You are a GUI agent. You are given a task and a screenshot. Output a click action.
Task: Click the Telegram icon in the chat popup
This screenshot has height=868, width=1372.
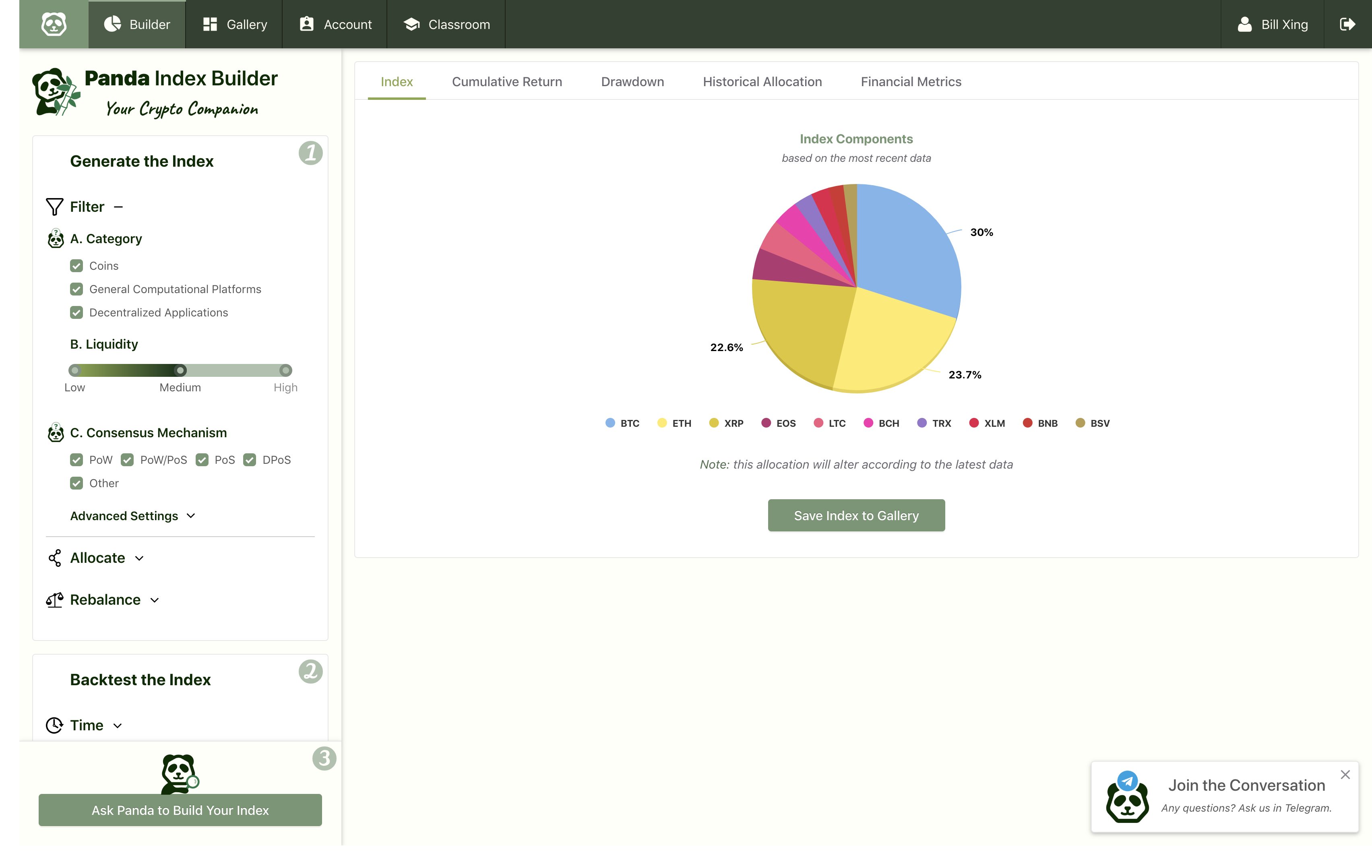[x=1127, y=781]
